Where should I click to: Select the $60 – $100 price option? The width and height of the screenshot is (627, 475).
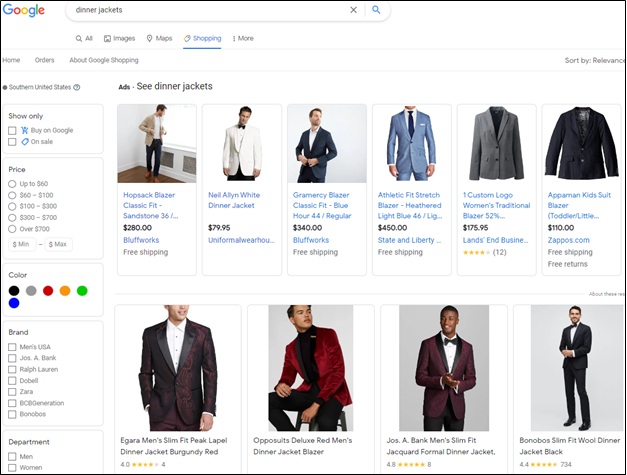pyautogui.click(x=12, y=195)
